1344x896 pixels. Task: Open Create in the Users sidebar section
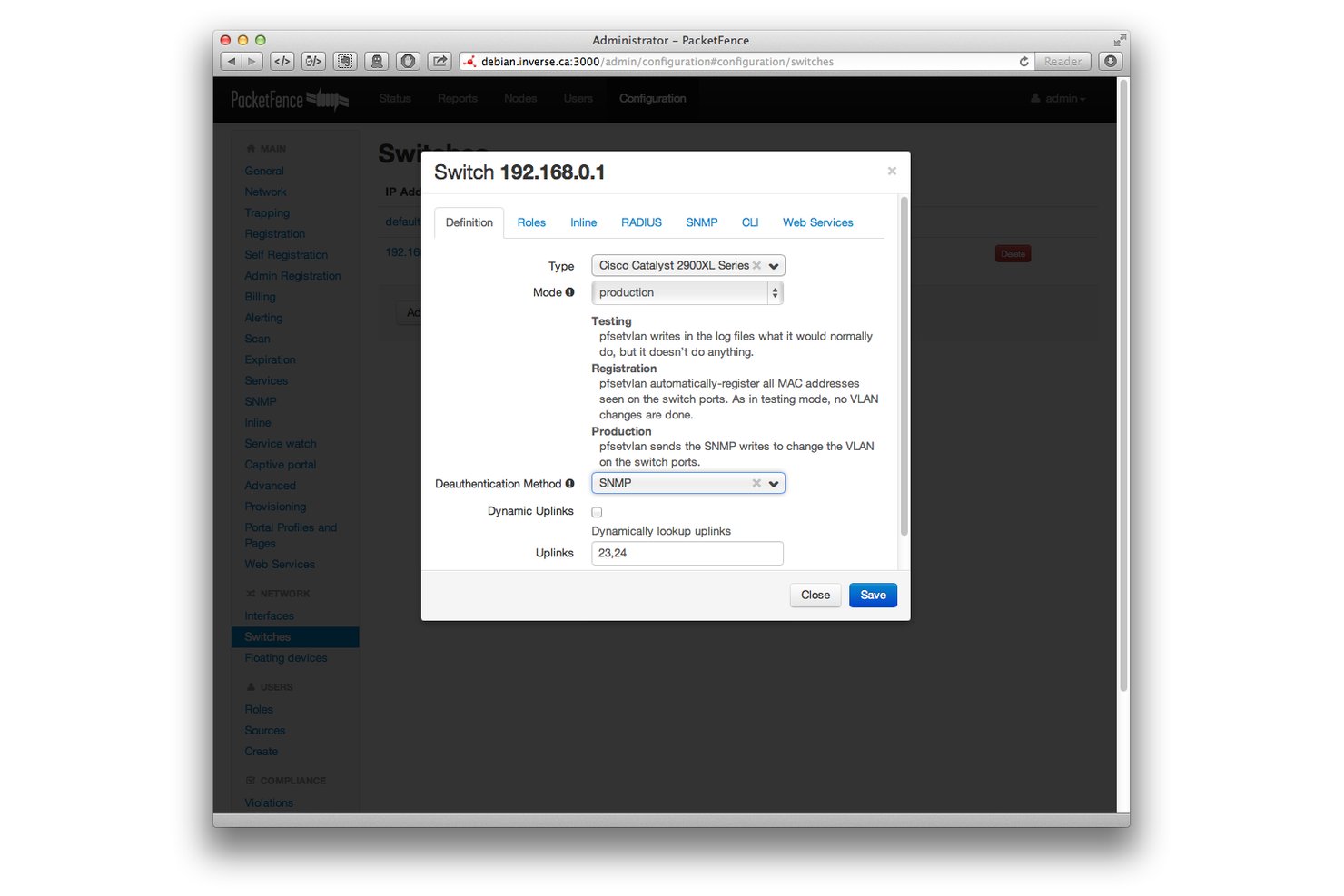coord(262,752)
